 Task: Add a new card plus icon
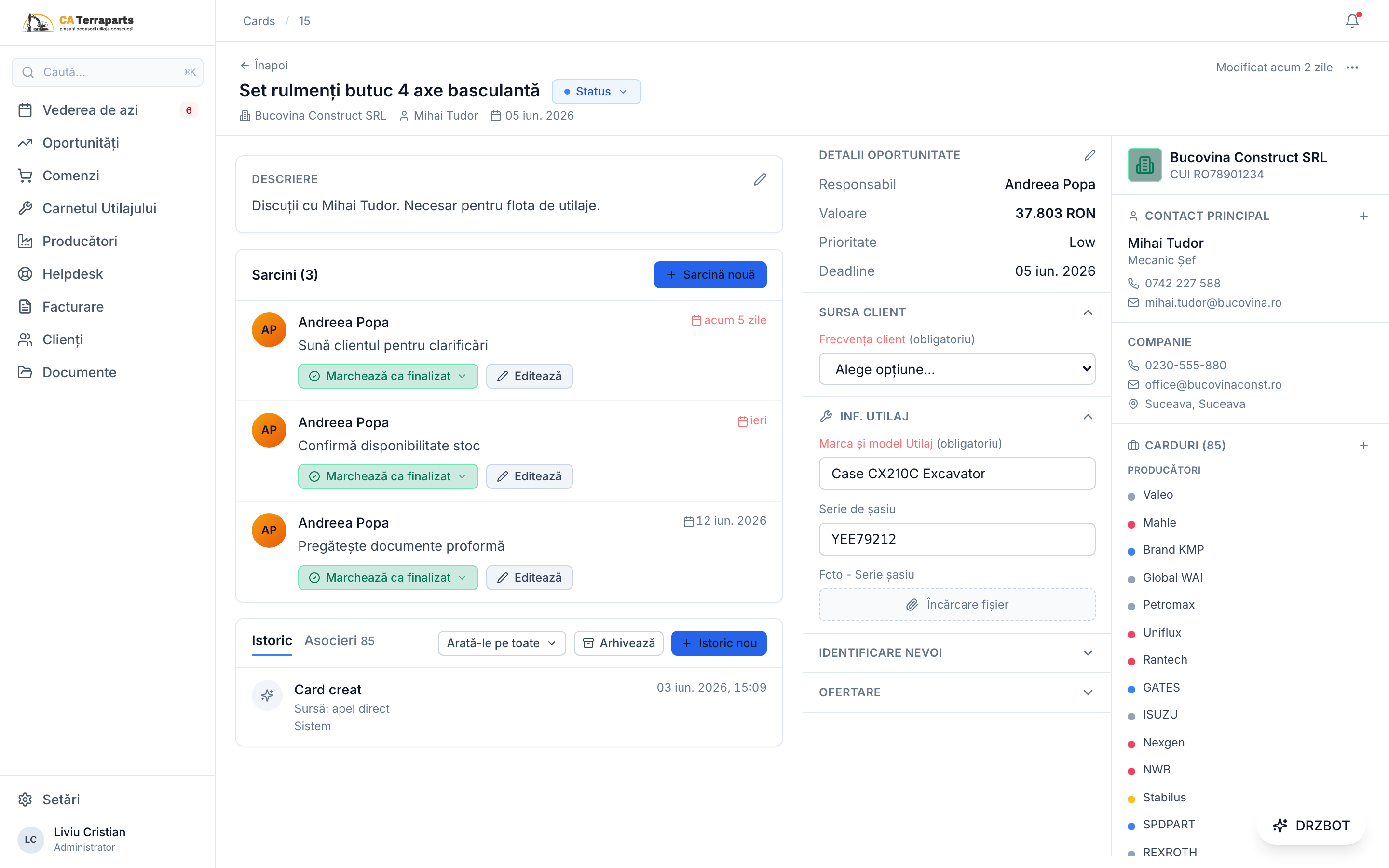[1363, 446]
